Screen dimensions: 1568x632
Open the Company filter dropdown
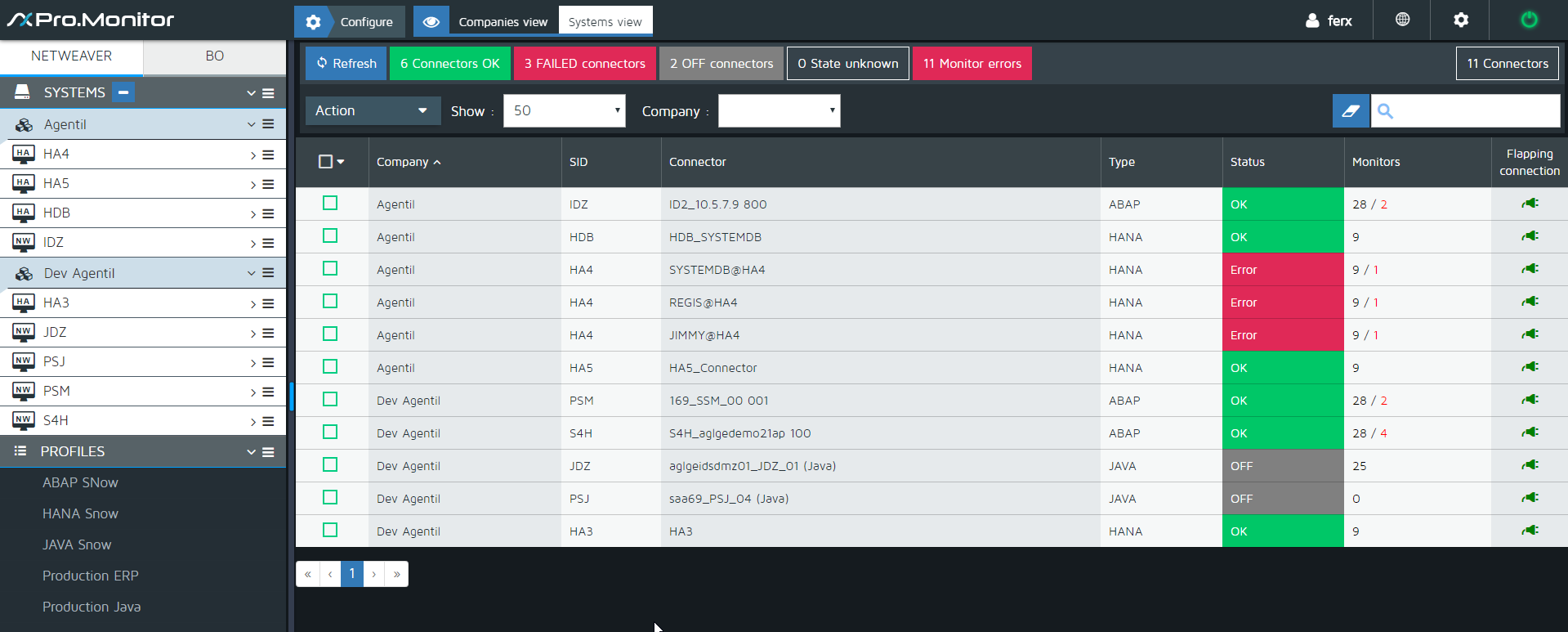(779, 111)
